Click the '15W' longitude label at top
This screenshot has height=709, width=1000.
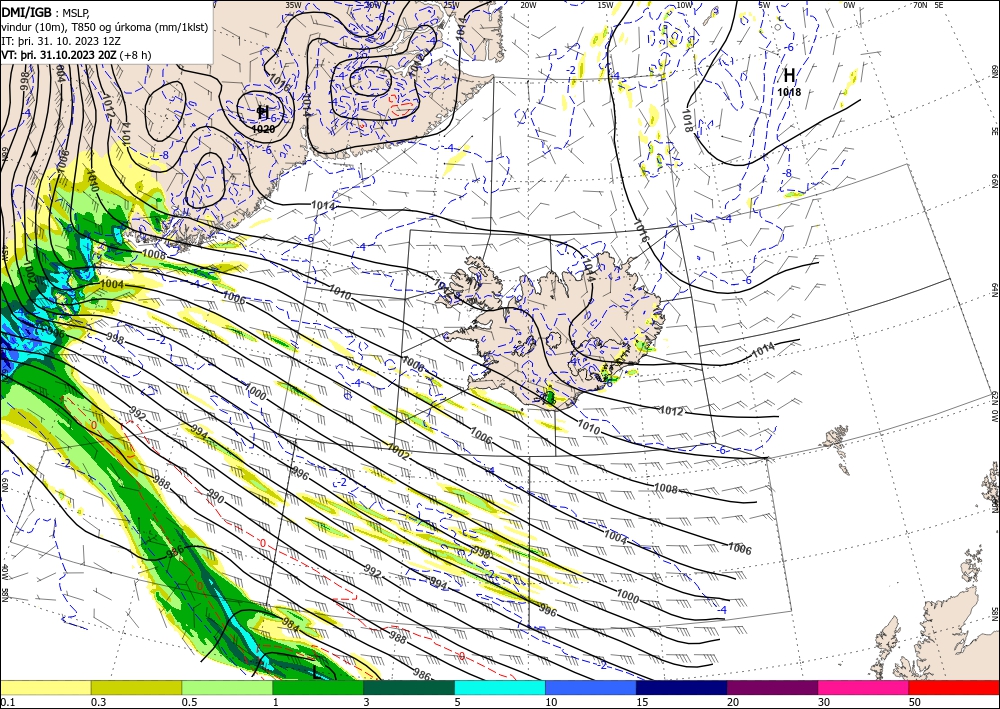click(605, 5)
